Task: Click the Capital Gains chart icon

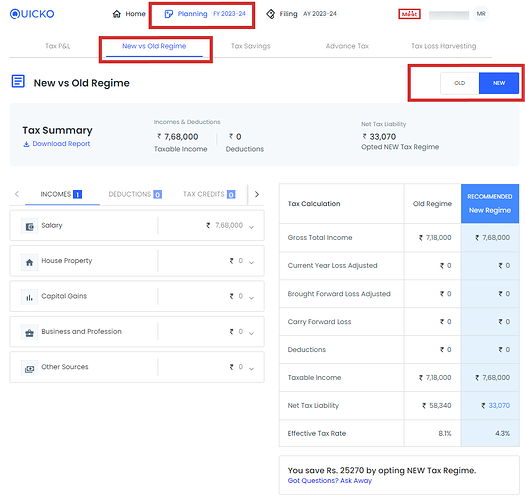Action: 29,297
